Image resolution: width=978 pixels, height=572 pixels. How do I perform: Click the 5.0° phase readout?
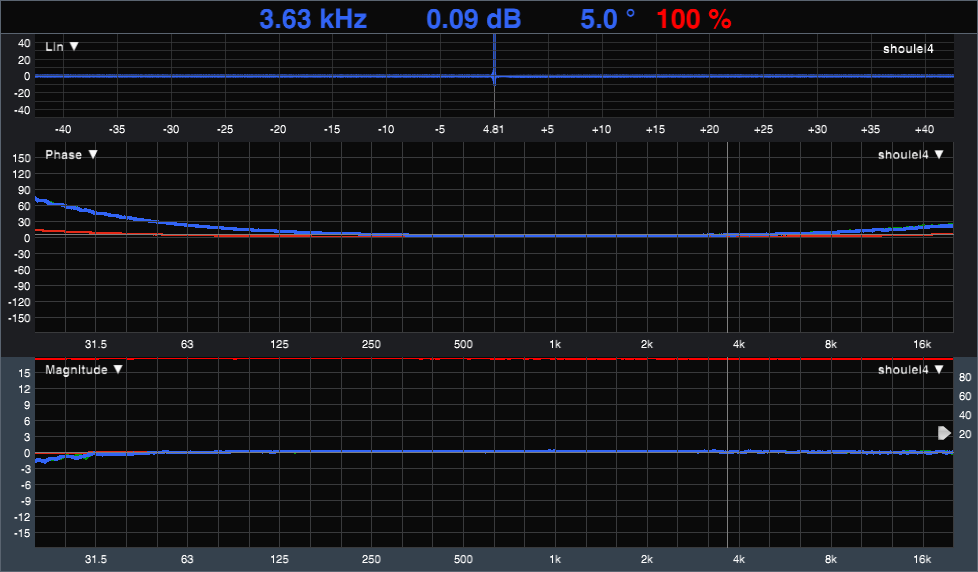[x=608, y=18]
